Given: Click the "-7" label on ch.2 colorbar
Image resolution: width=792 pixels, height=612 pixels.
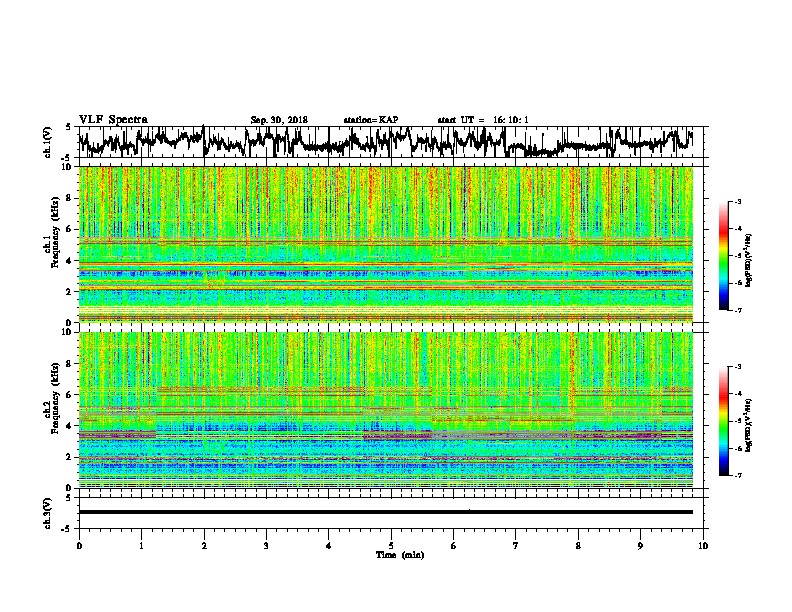Looking at the screenshot, I should click(738, 476).
